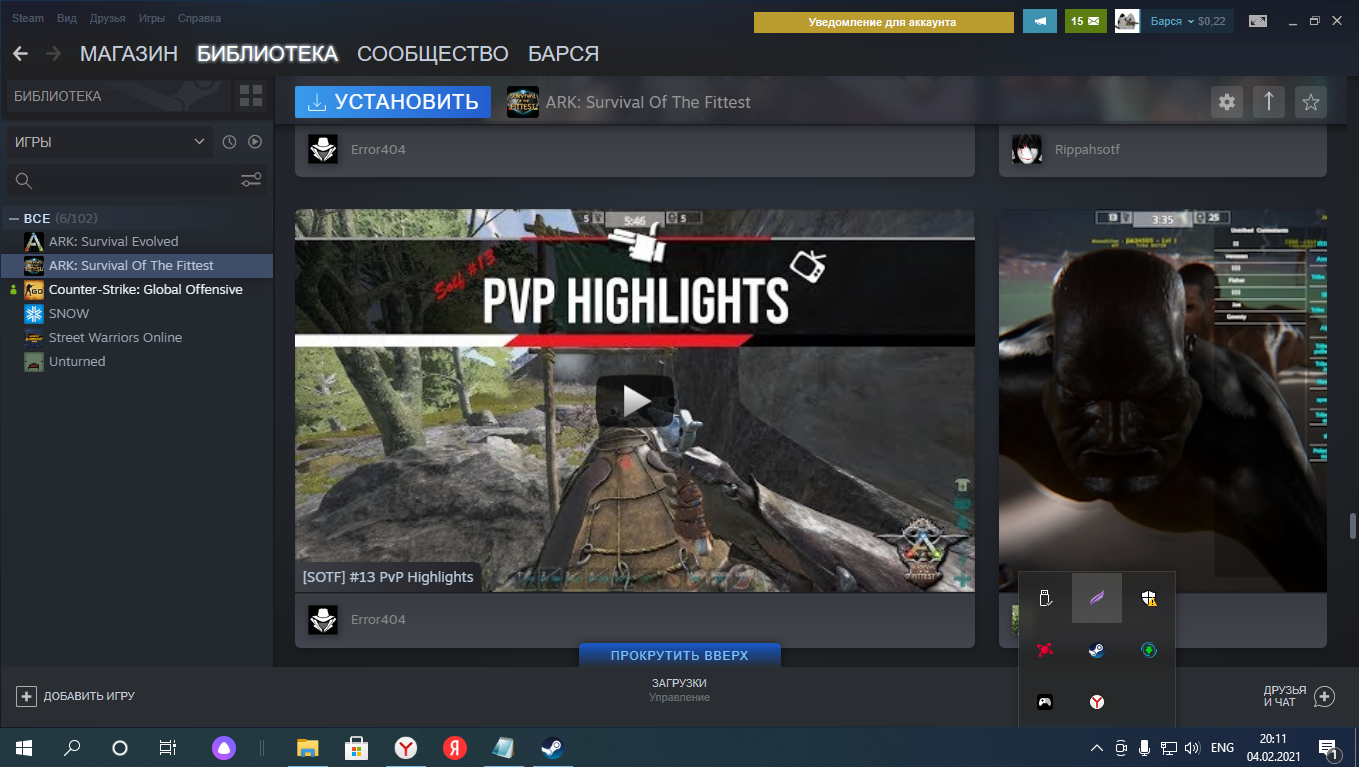Open the Справка menu
Viewport: 1359px width, 767px height.
click(199, 19)
